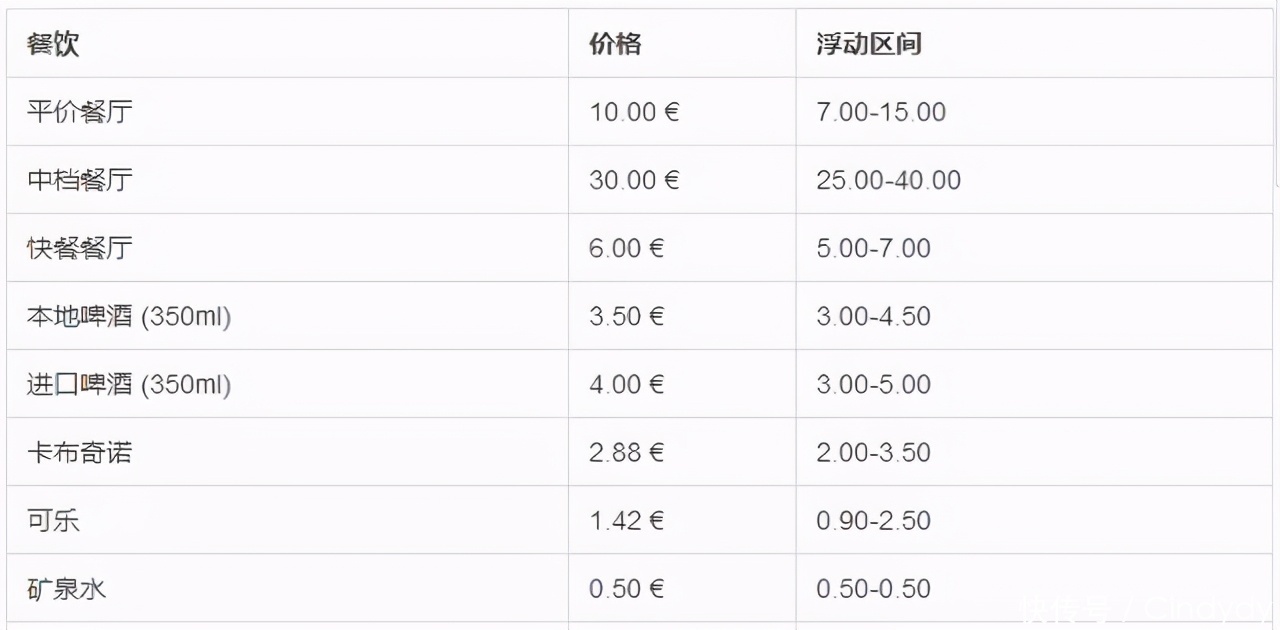This screenshot has height=630, width=1280.
Task: Click the 10.00 € price cell
Action: (634, 112)
